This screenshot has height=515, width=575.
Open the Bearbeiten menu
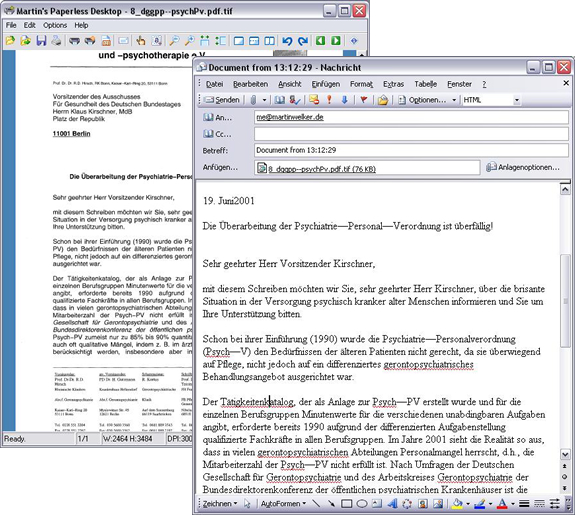[250, 84]
